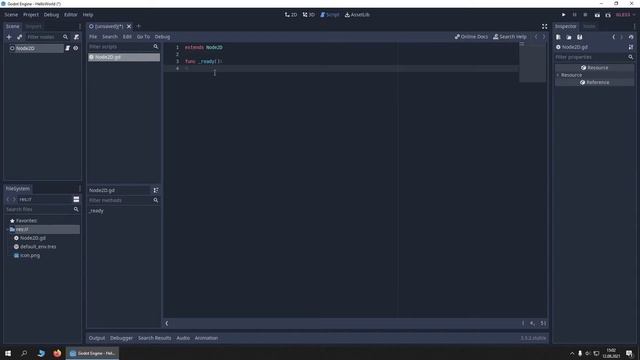Select default_env.tres file

(38, 247)
